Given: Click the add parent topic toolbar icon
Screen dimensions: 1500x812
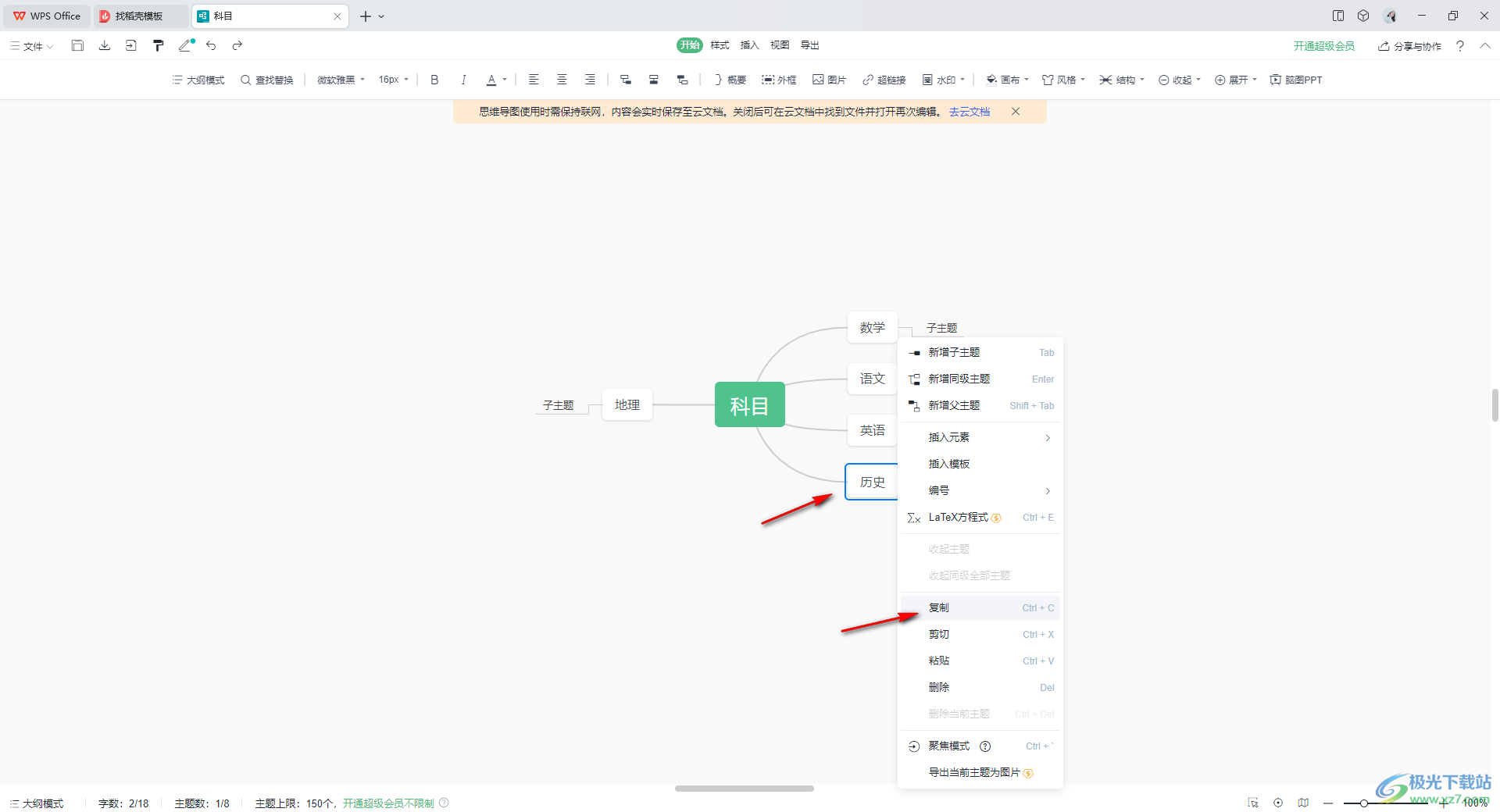Looking at the screenshot, I should pyautogui.click(x=682, y=80).
